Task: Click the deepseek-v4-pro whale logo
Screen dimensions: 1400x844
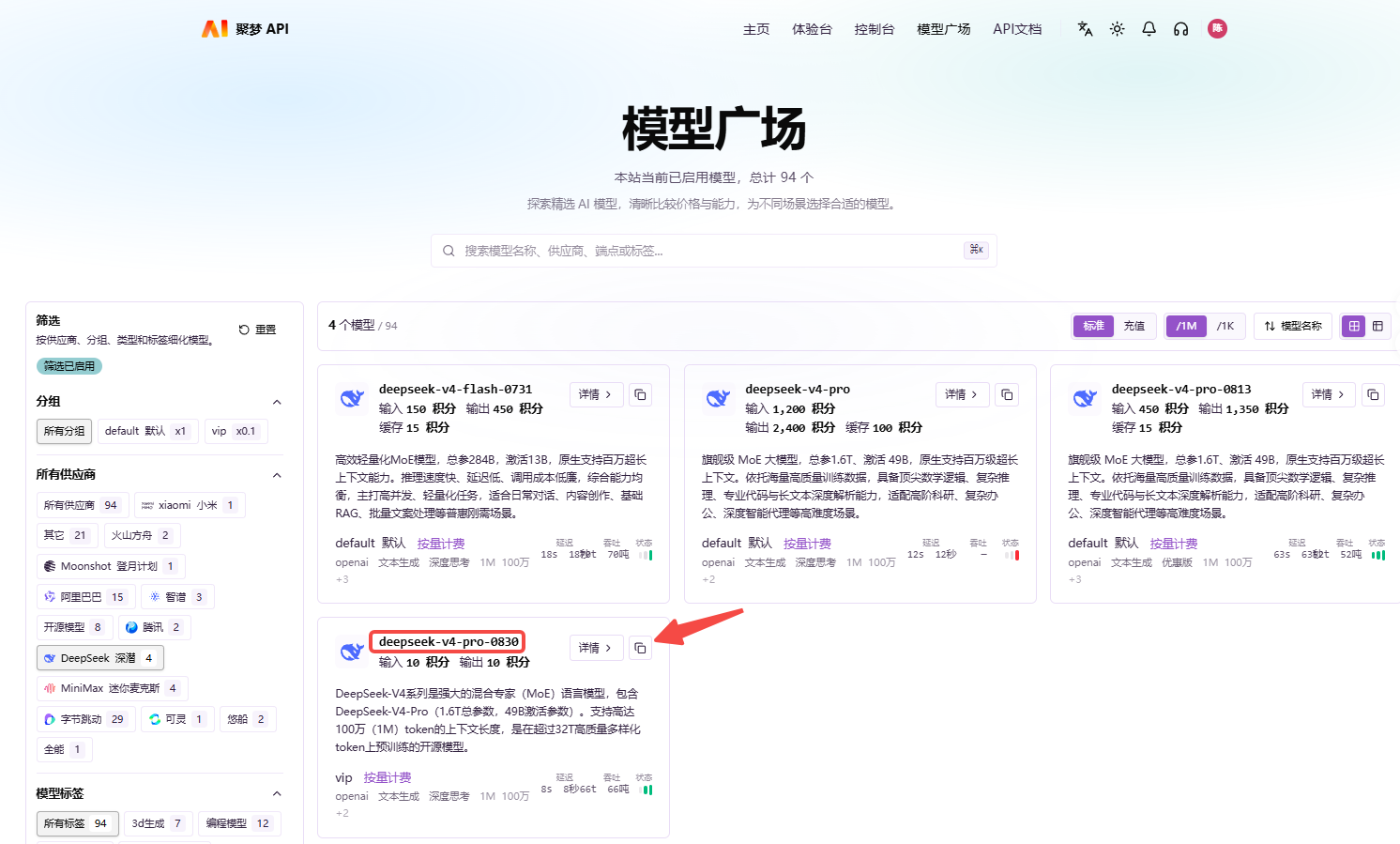Action: click(x=718, y=398)
